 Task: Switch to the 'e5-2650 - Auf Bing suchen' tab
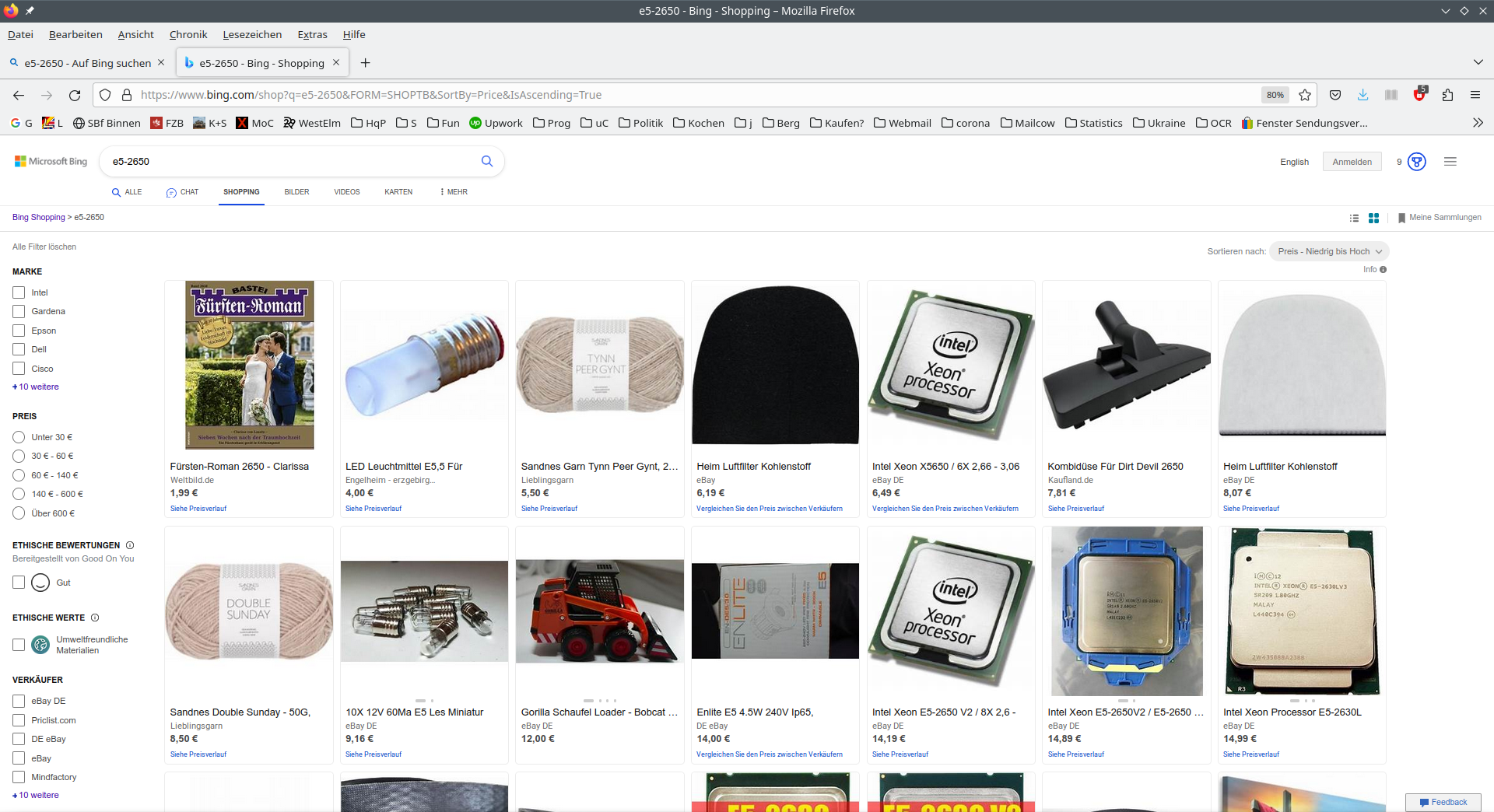tap(87, 63)
